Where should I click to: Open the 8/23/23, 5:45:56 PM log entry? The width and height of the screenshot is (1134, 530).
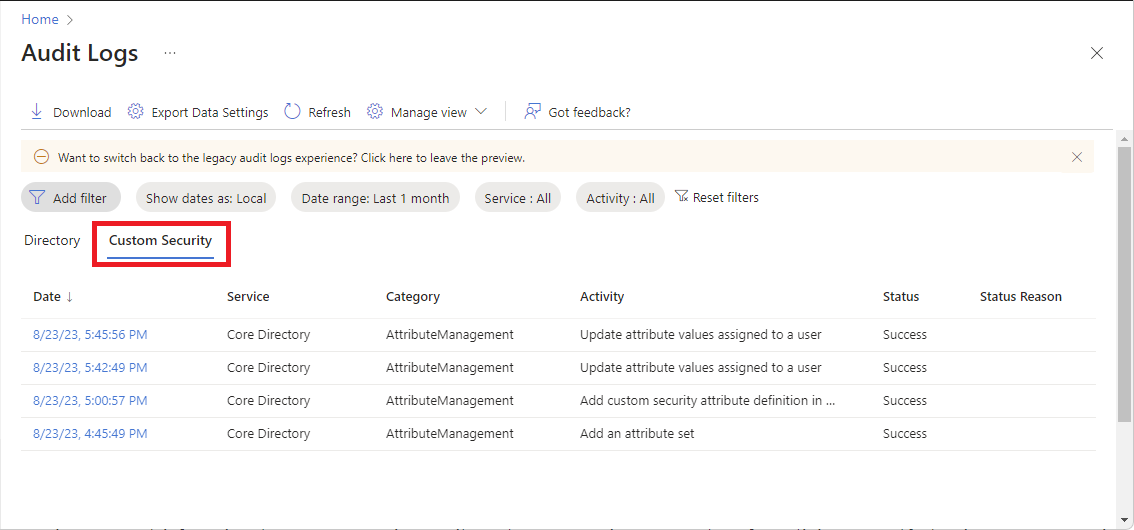coord(90,335)
